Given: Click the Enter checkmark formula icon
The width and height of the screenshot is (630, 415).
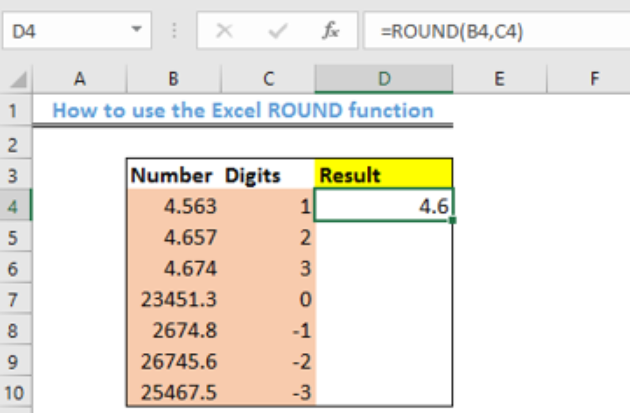Looking at the screenshot, I should click(278, 31).
